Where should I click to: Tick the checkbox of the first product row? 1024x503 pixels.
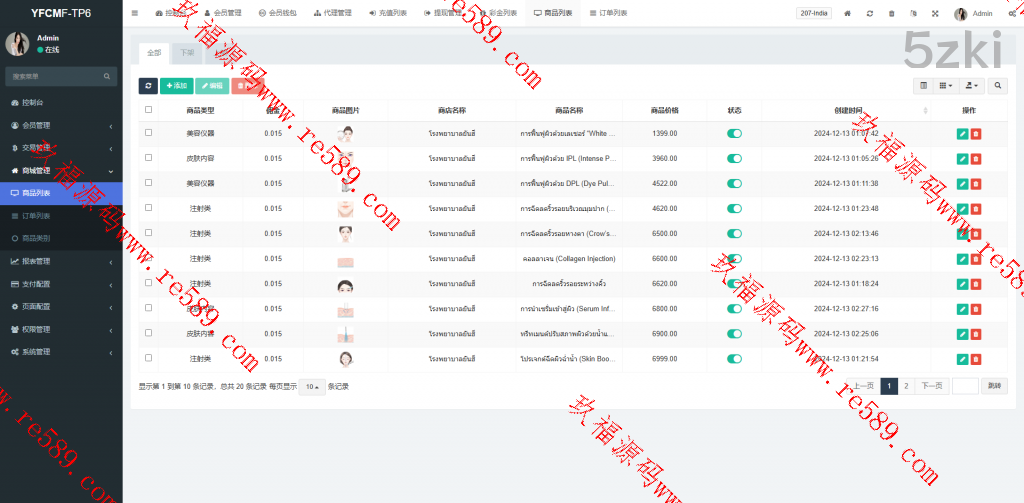point(149,133)
